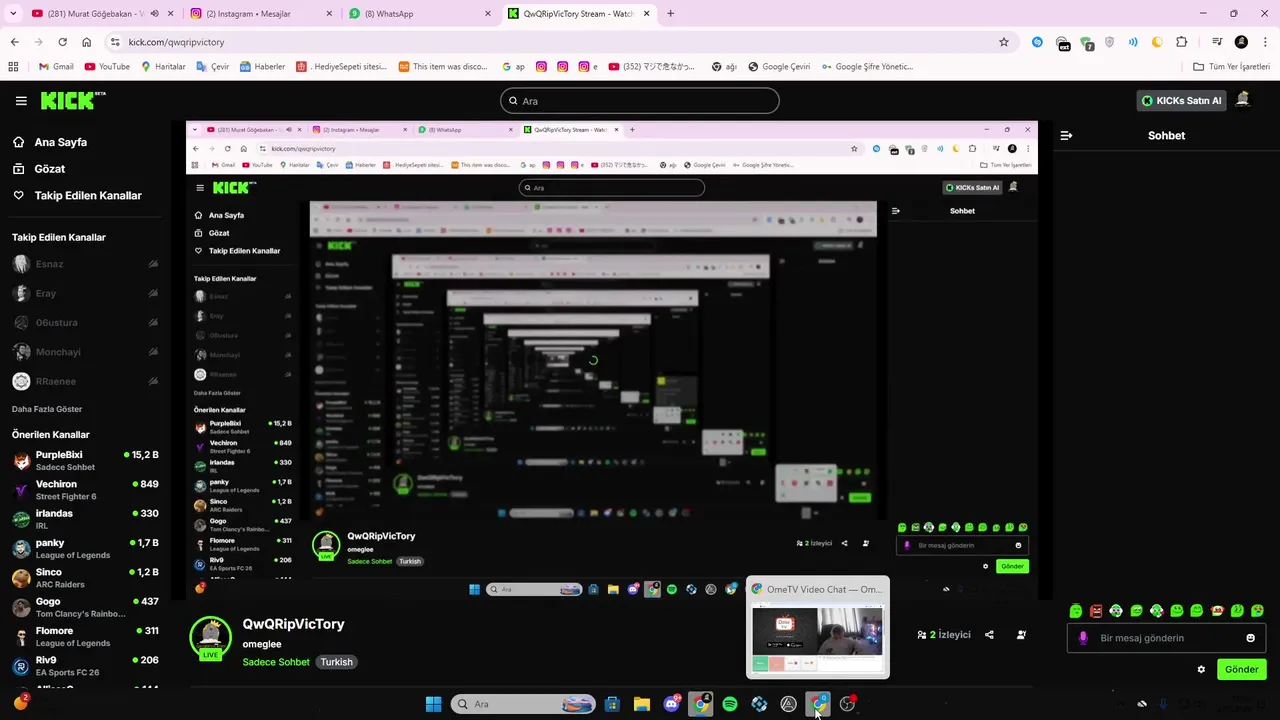Click the kick.com address bar
This screenshot has width=1280, height=720.
click(560, 42)
